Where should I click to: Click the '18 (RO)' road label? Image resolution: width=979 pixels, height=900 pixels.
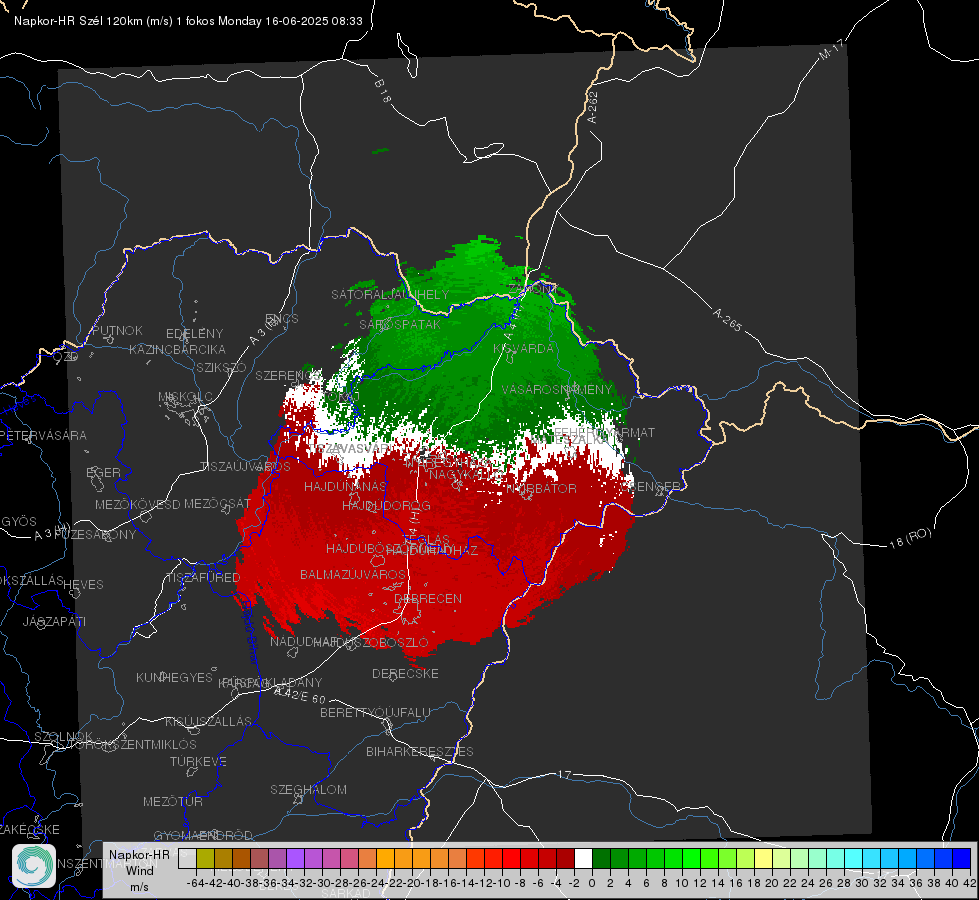pyautogui.click(x=910, y=538)
